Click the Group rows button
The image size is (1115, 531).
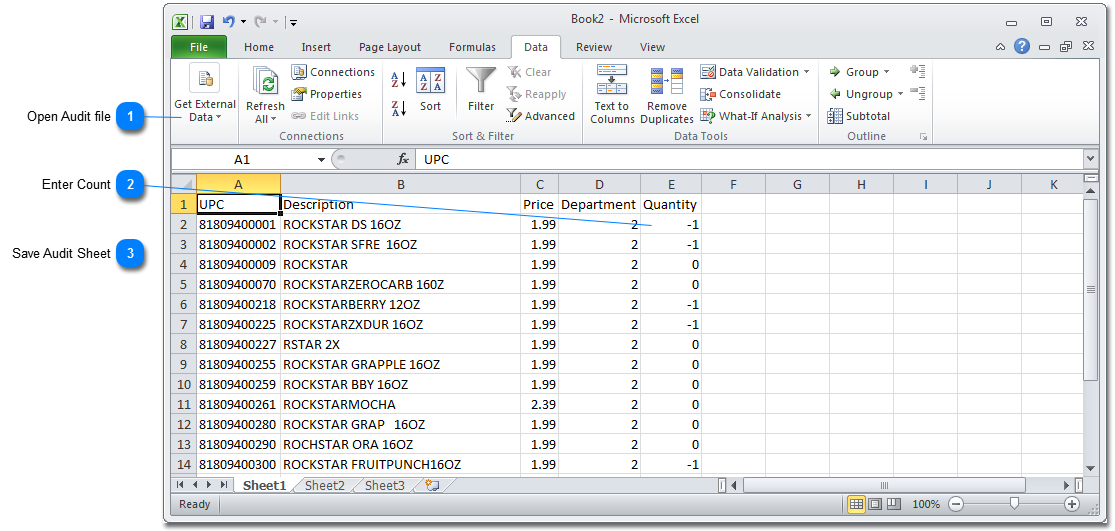click(x=854, y=72)
